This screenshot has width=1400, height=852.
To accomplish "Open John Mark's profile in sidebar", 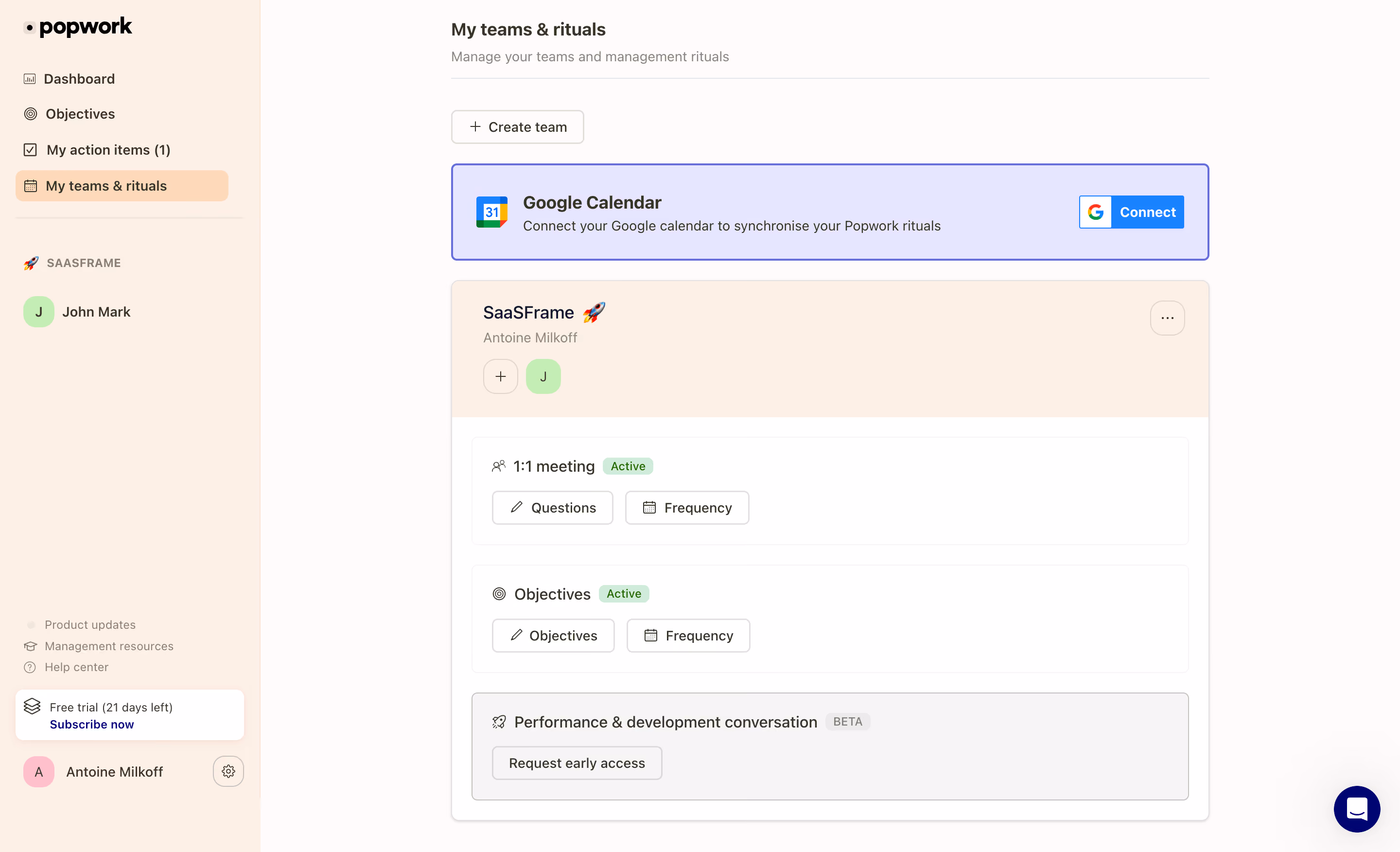I will pyautogui.click(x=77, y=312).
